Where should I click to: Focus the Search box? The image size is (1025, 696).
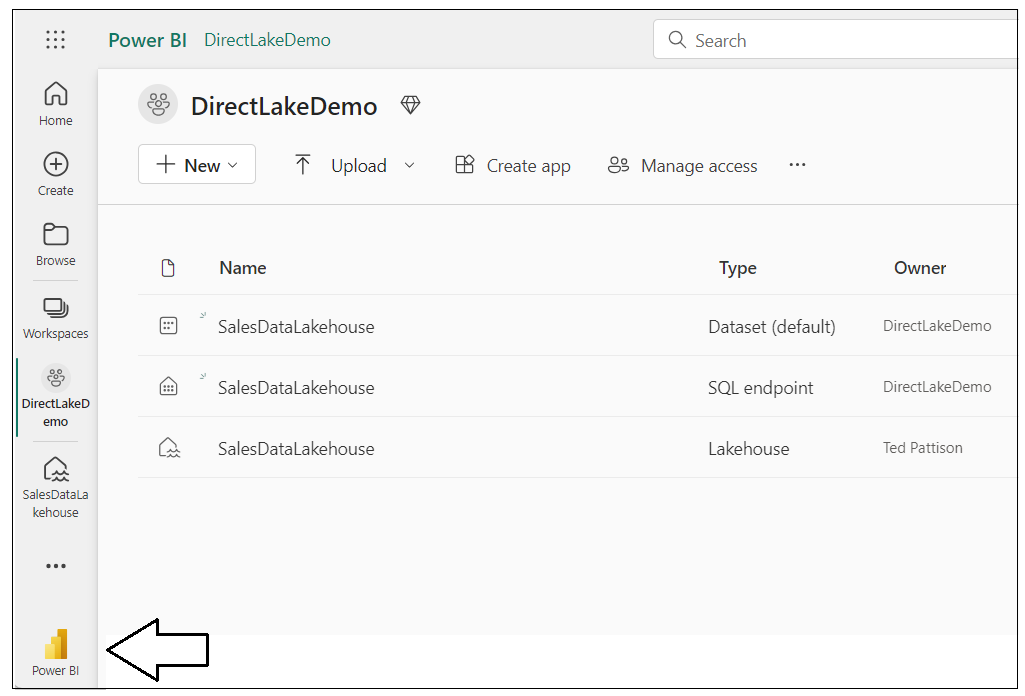(837, 40)
